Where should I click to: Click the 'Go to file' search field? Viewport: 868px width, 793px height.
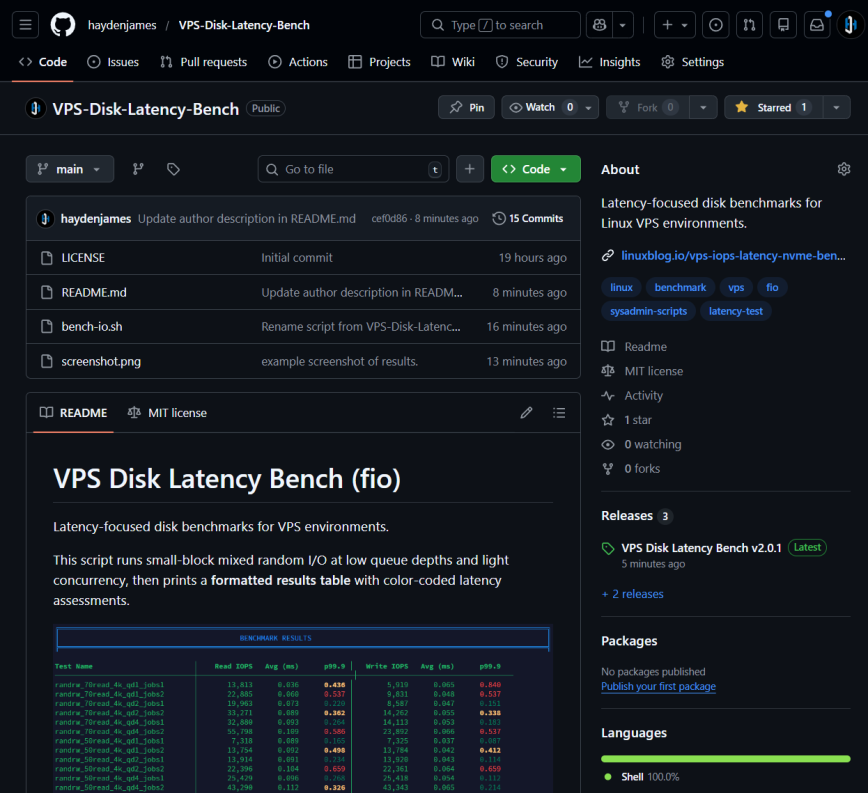coord(352,169)
